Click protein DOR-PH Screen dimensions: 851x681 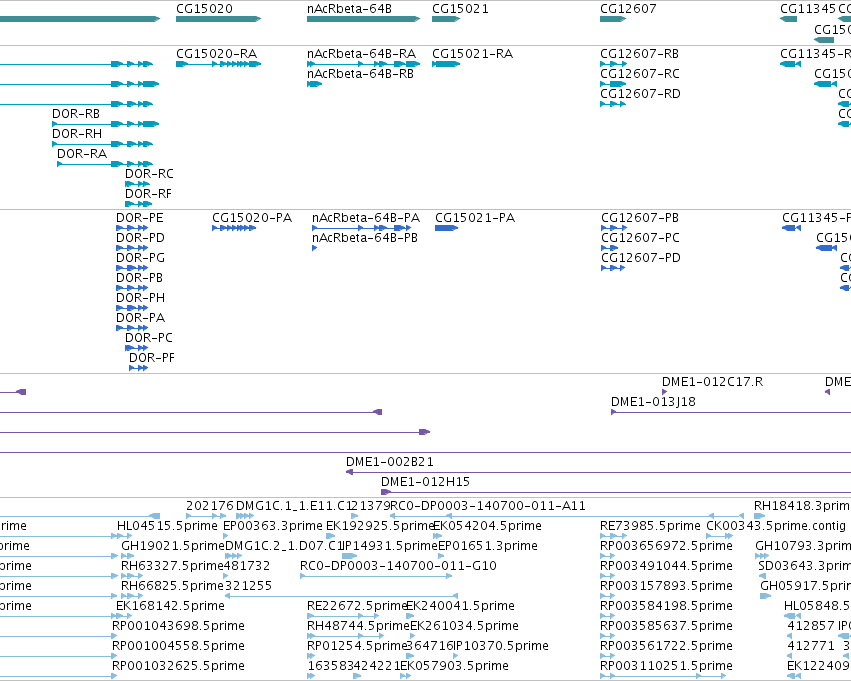pos(132,308)
